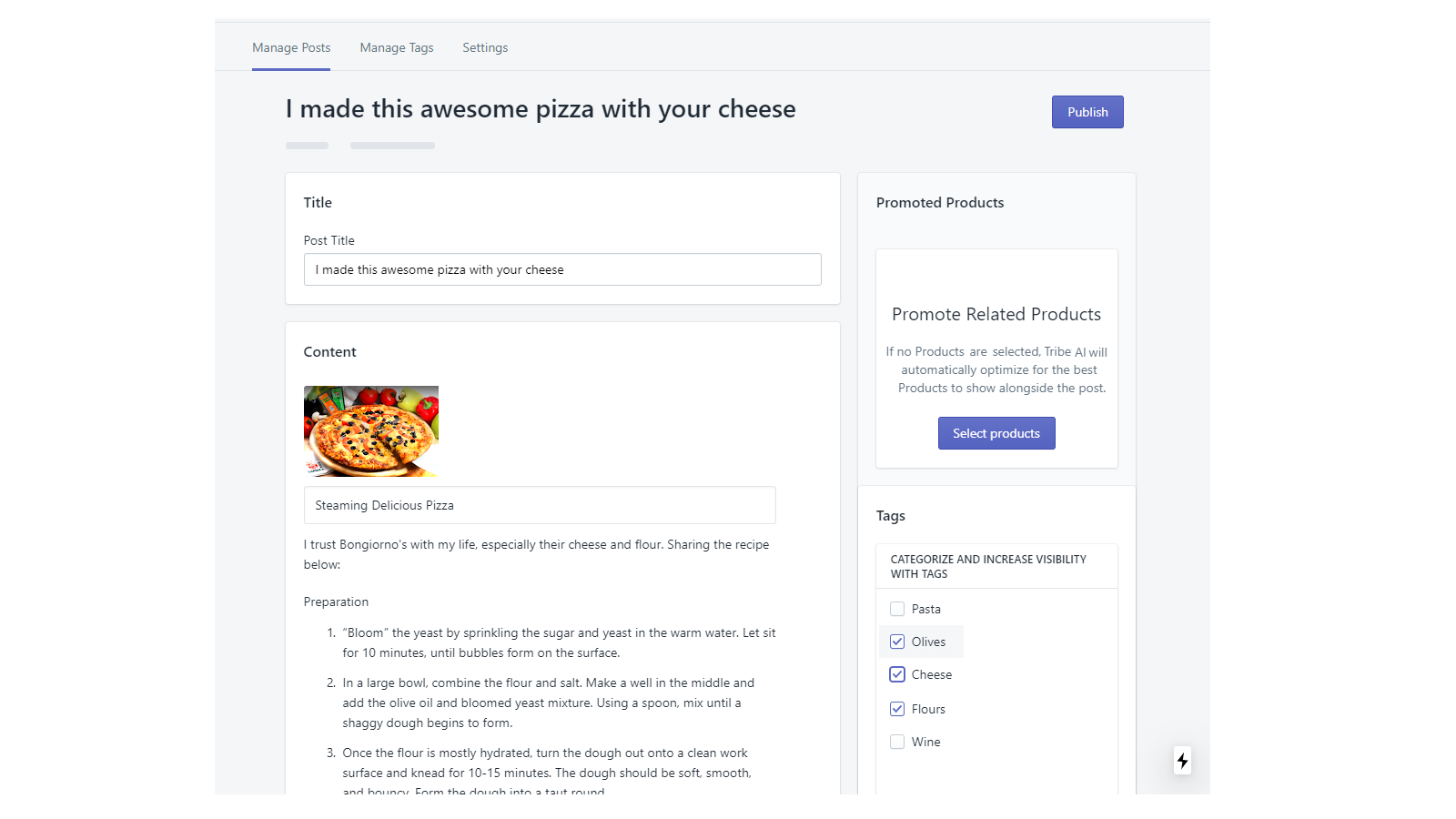
Task: Uncheck the Olives tag
Action: click(897, 642)
